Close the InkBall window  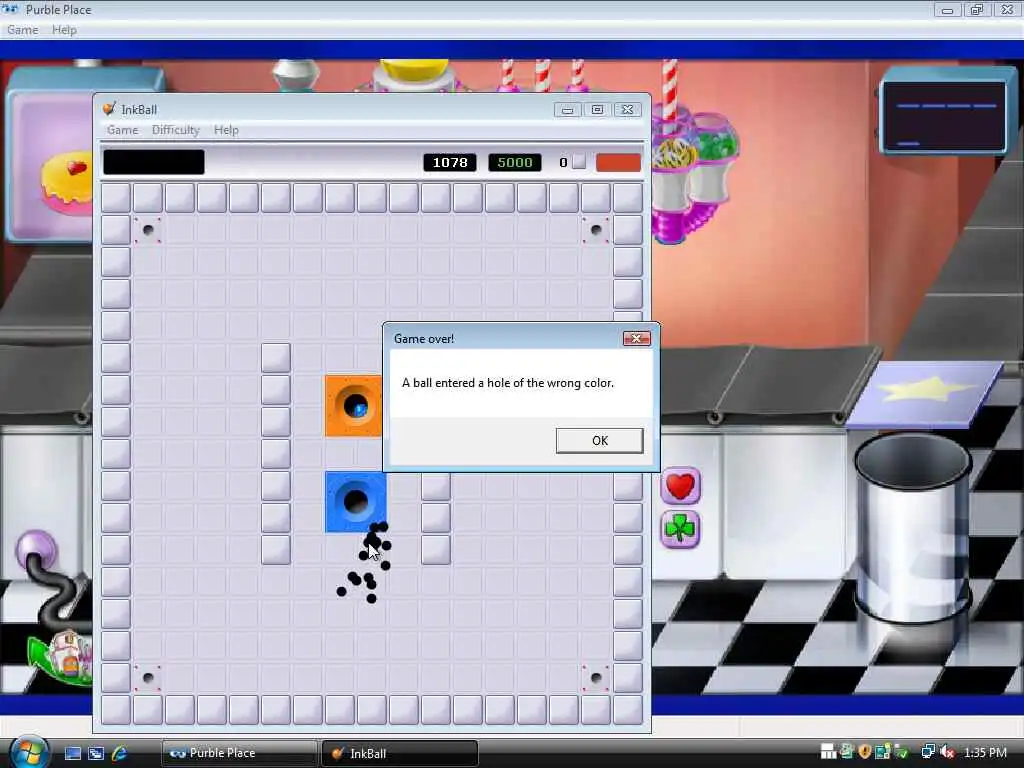[627, 110]
